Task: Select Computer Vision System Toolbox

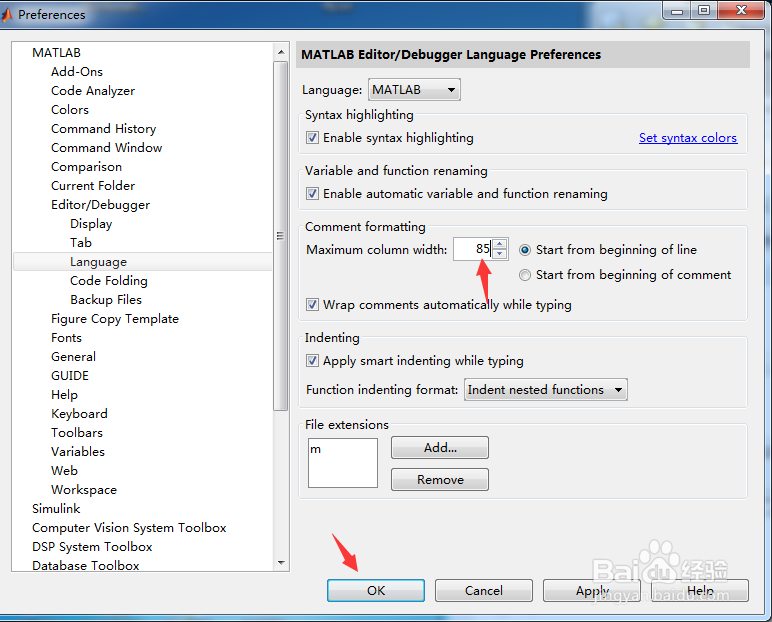Action: point(129,528)
